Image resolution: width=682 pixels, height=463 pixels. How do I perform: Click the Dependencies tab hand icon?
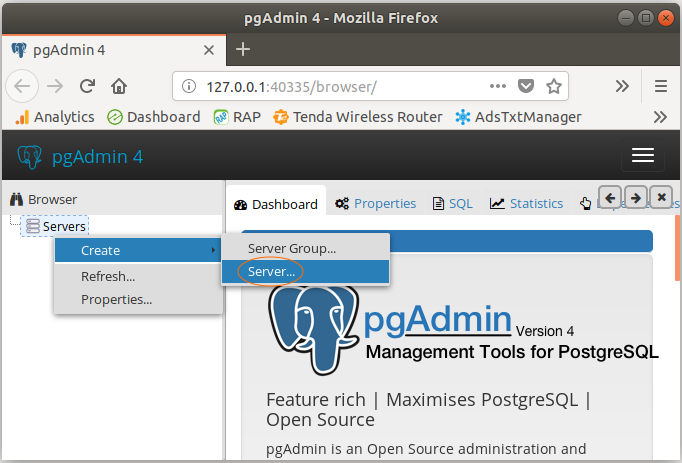tap(586, 203)
